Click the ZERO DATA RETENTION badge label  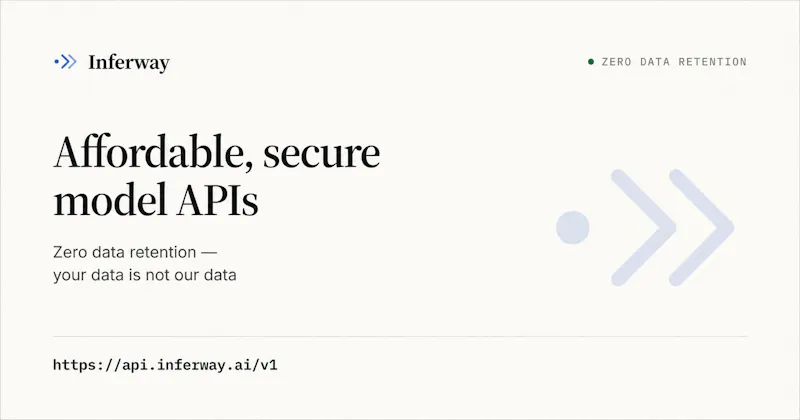coord(674,62)
